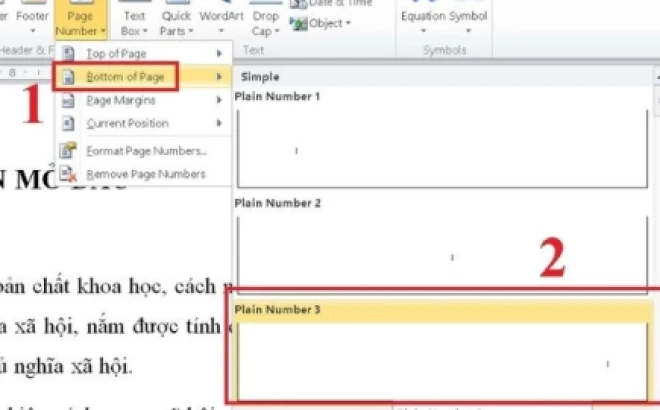The width and height of the screenshot is (660, 410).
Task: Open the Equation dropdown
Action: click(x=423, y=19)
